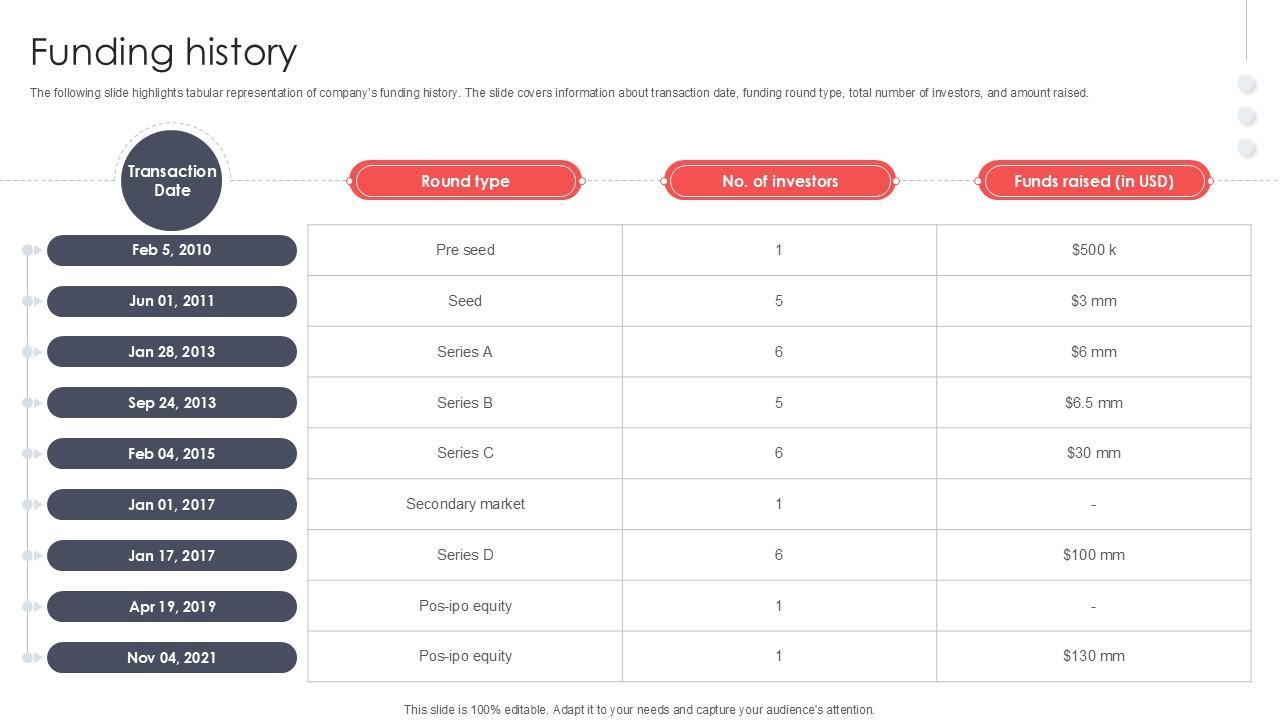Image resolution: width=1280 pixels, height=720 pixels.
Task: Pick the Jan 17, 2017 date pill
Action: (x=172, y=556)
